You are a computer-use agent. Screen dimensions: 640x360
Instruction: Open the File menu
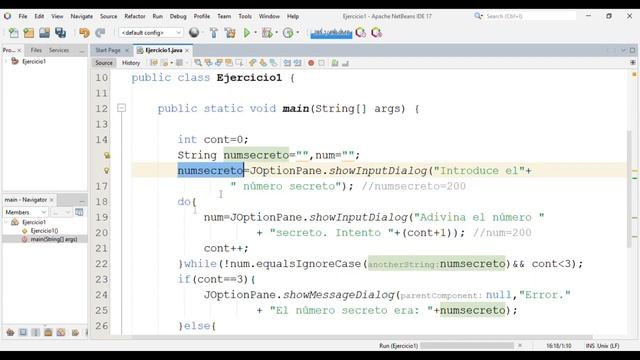(x=23, y=16)
